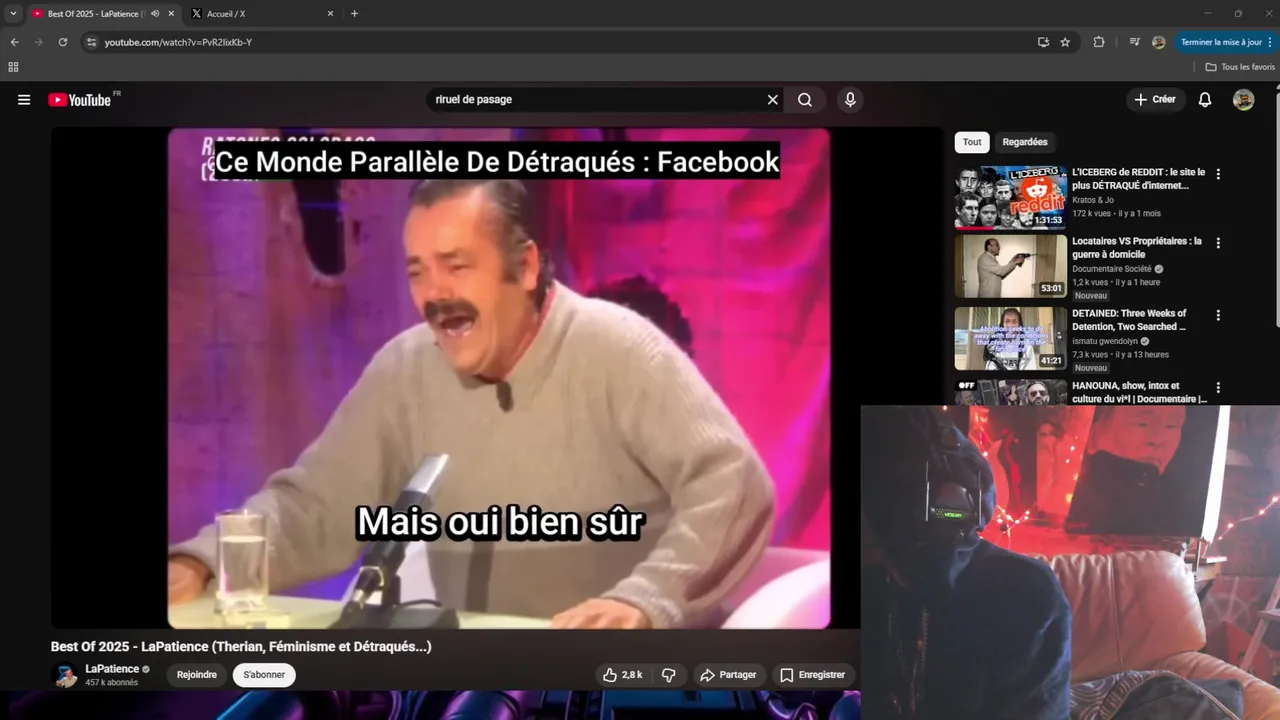Open DETAINED Three Weeks video thumbnail
The image size is (1280, 720).
click(1011, 339)
